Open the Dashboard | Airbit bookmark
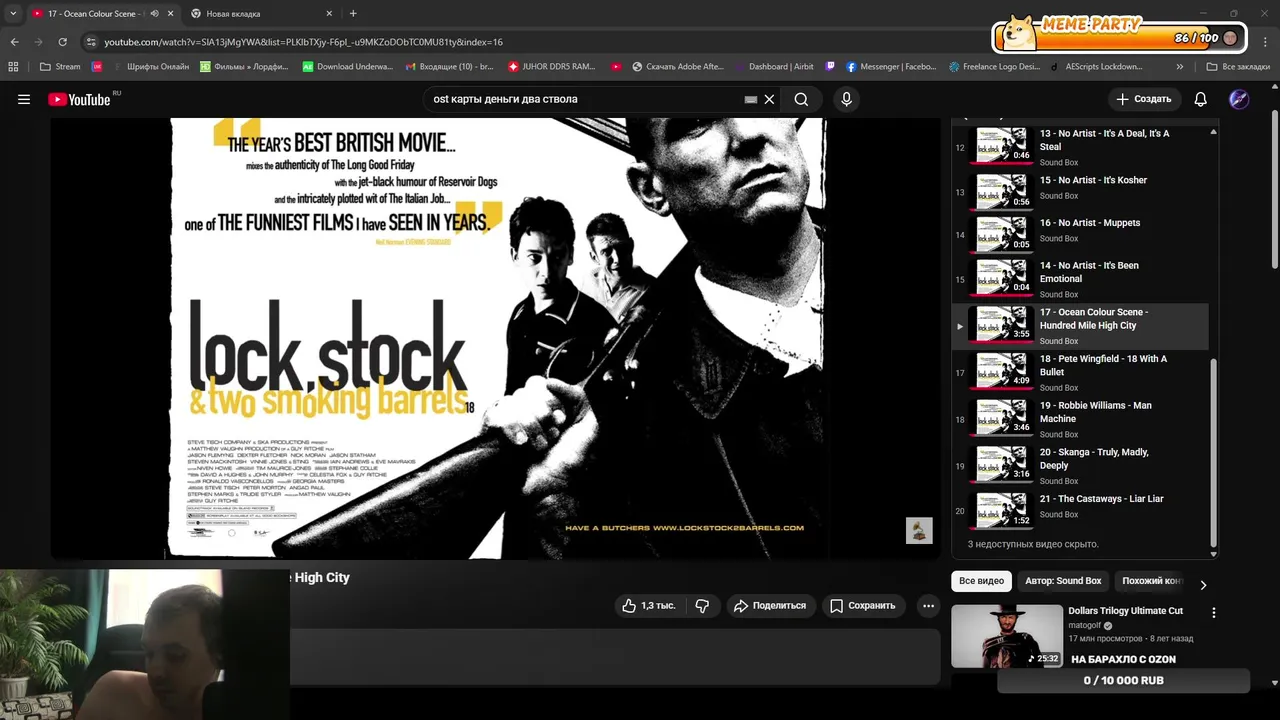 pos(775,67)
